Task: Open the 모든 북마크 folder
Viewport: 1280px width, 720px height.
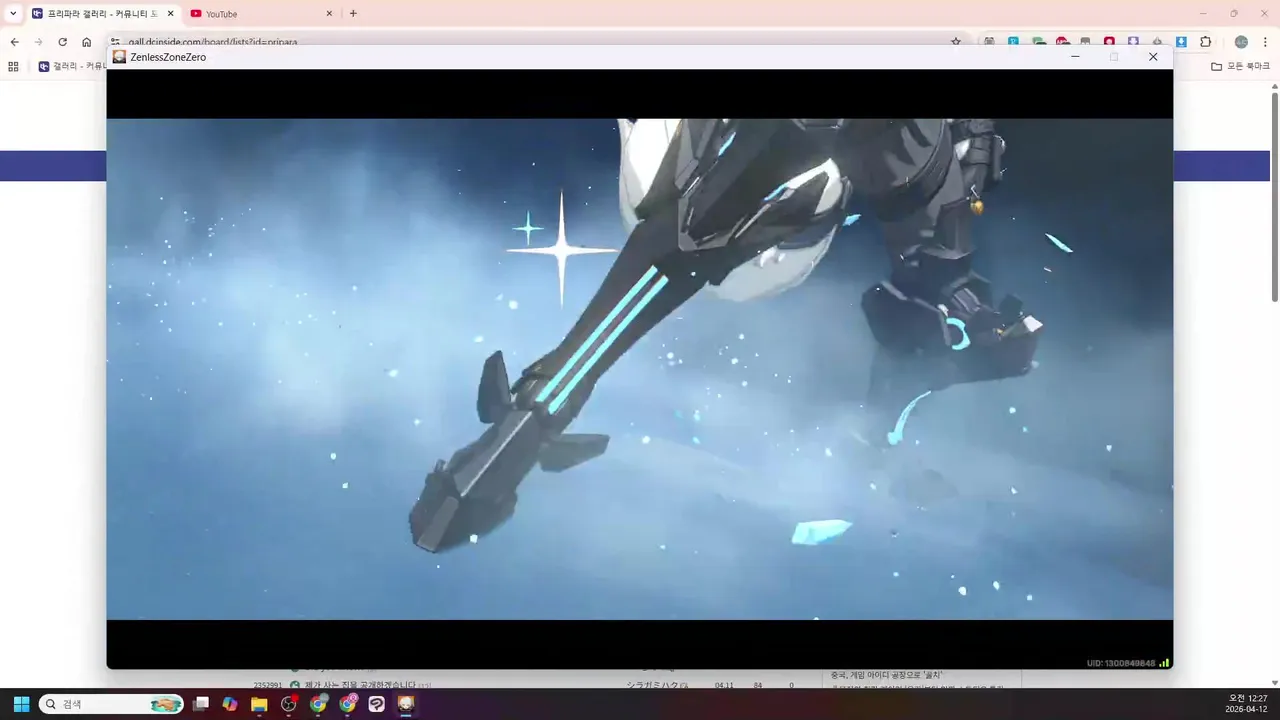Action: [x=1240, y=66]
